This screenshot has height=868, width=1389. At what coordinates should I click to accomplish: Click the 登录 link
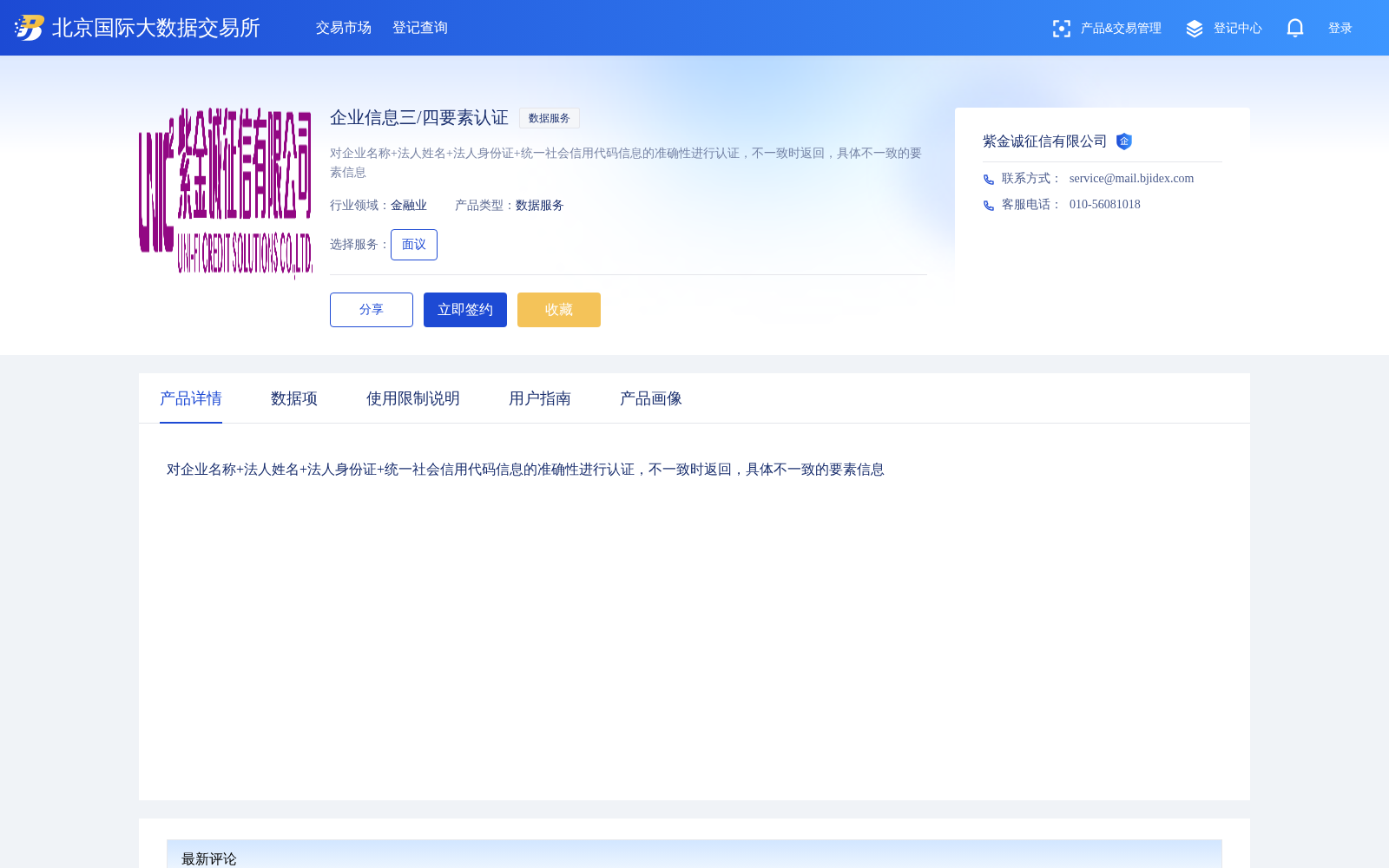[x=1340, y=29]
